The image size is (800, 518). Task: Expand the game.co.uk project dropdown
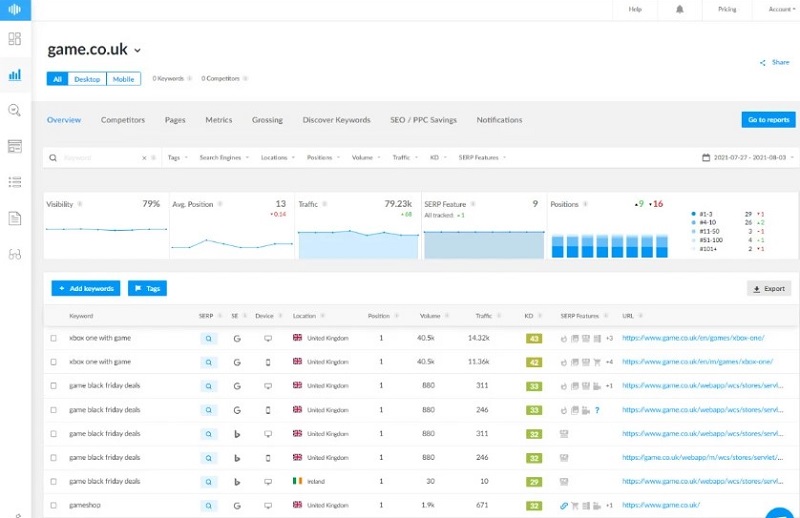pyautogui.click(x=137, y=51)
